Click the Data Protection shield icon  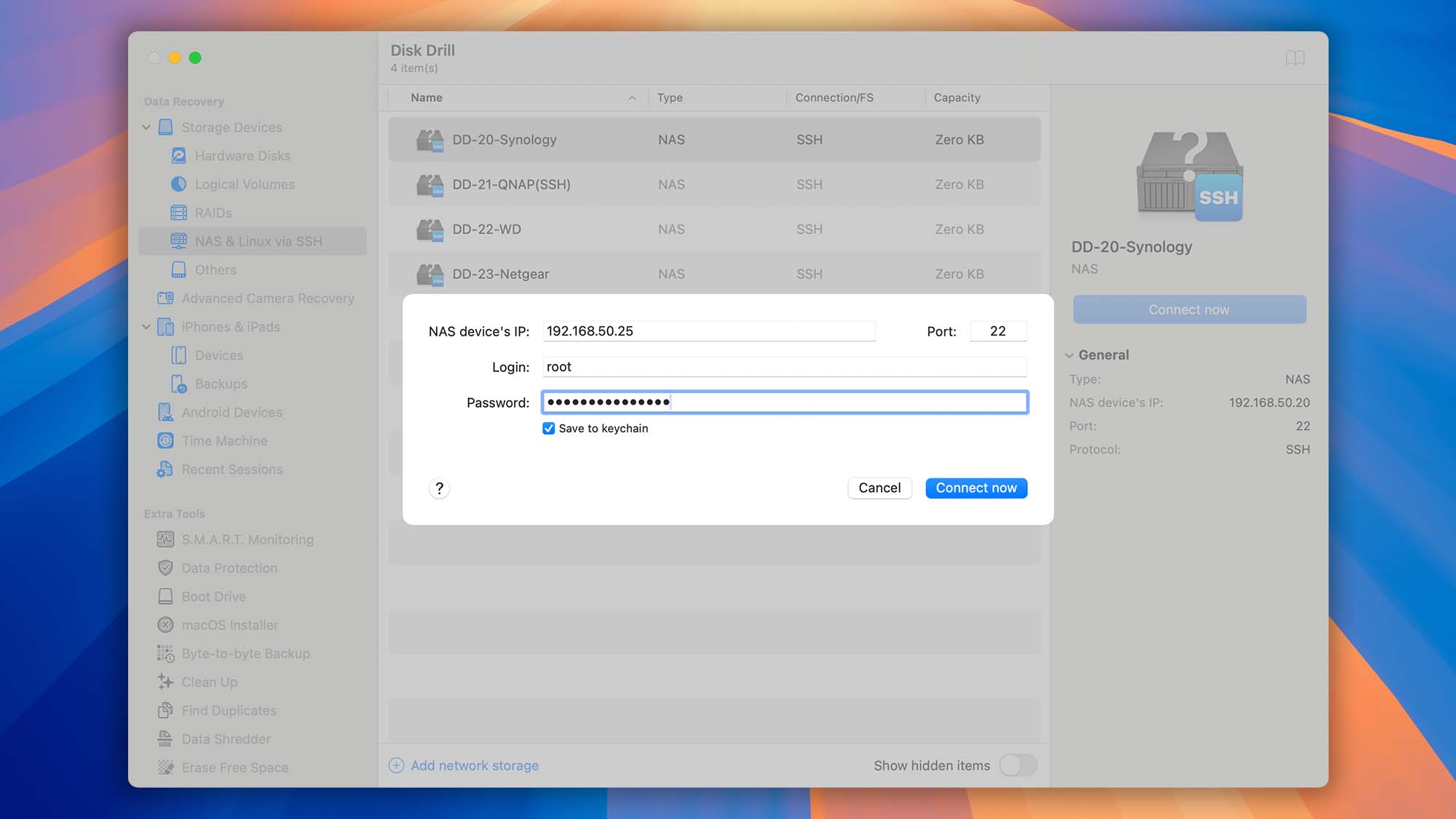pos(166,568)
